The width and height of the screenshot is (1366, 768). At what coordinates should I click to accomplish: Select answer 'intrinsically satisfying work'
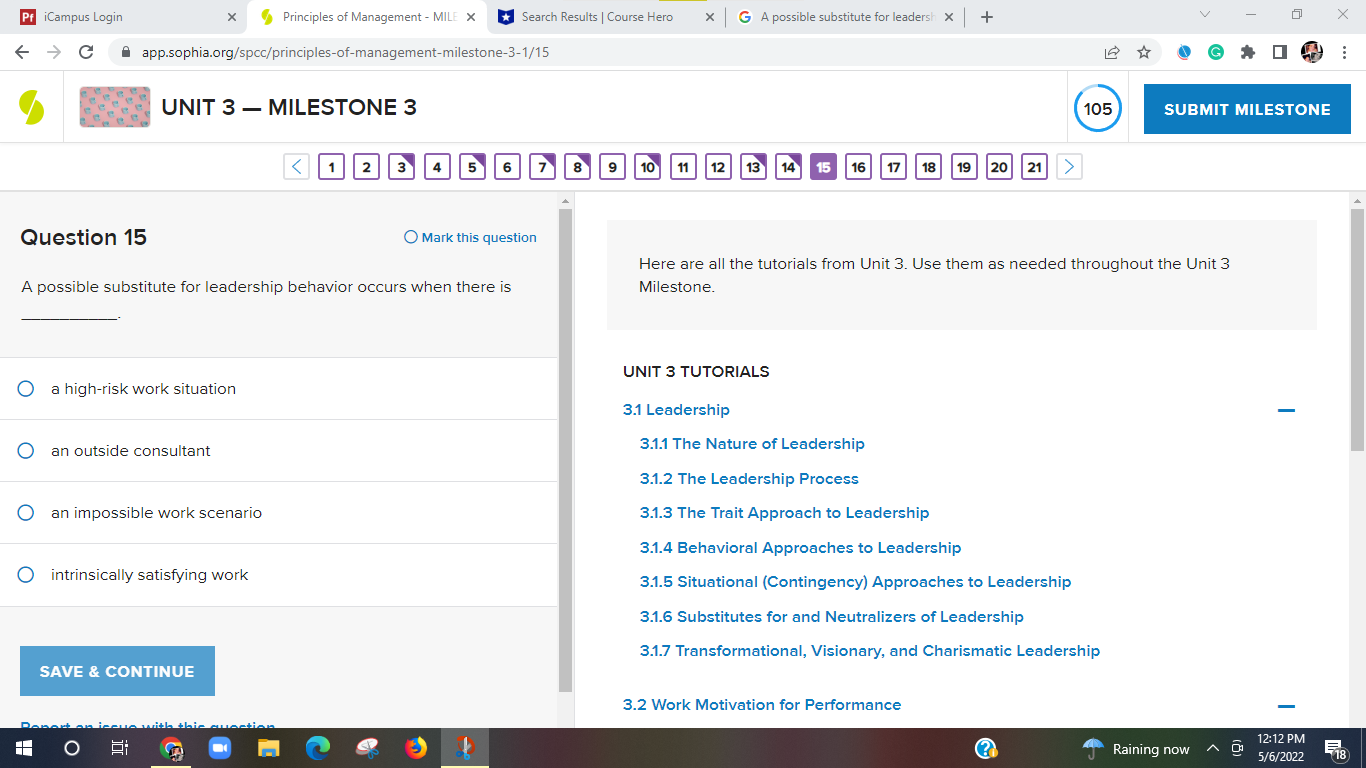pyautogui.click(x=26, y=575)
